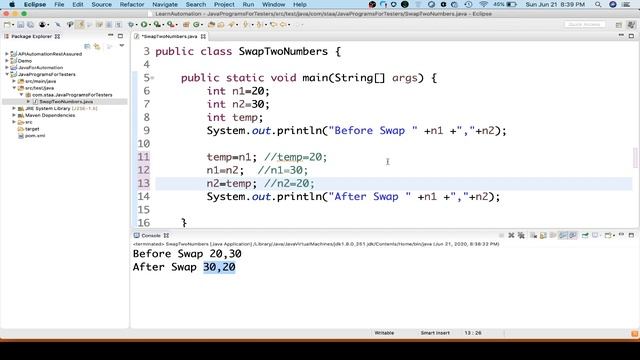The width and height of the screenshot is (640, 360).
Task: Expand the JavaForAutomation project
Action: (7, 68)
